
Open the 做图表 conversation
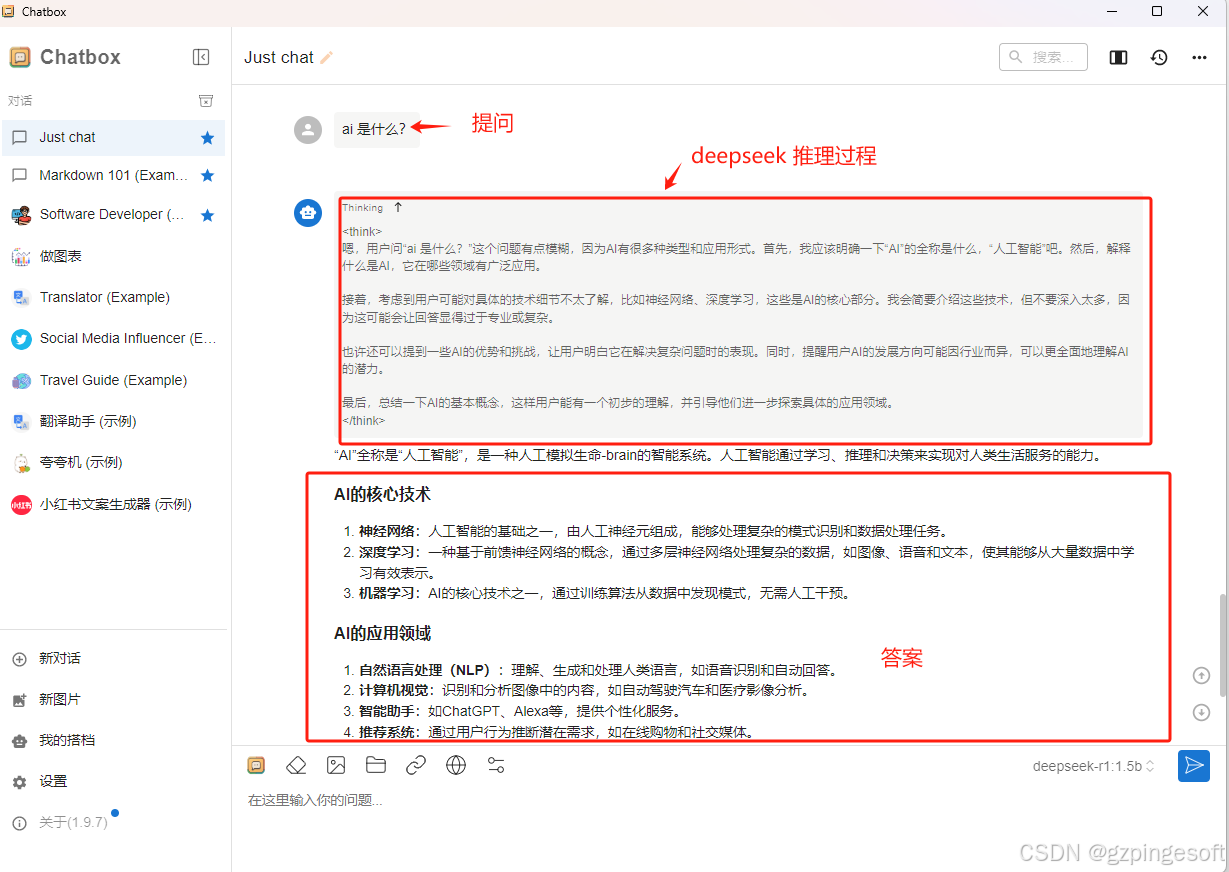113,256
